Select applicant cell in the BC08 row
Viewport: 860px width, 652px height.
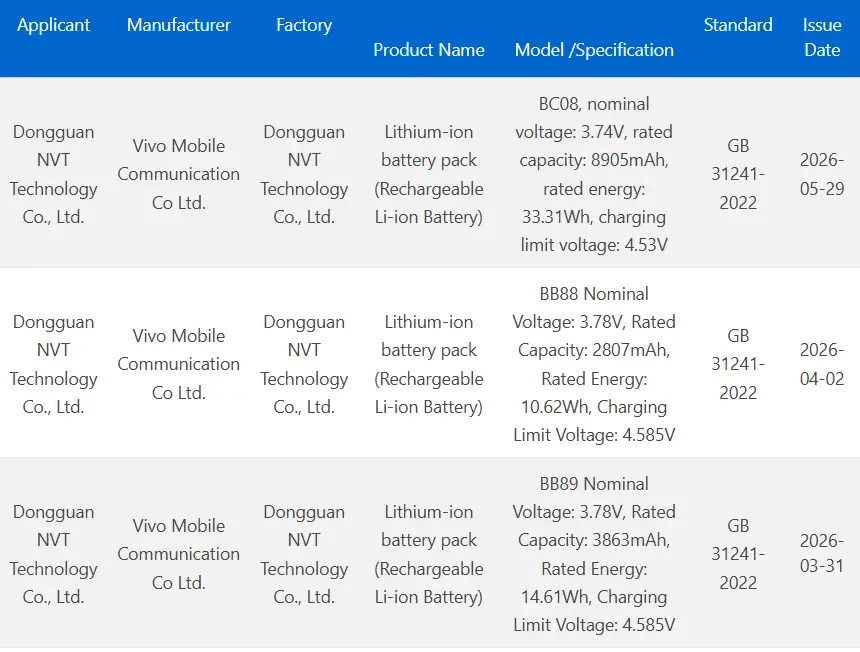tap(53, 174)
